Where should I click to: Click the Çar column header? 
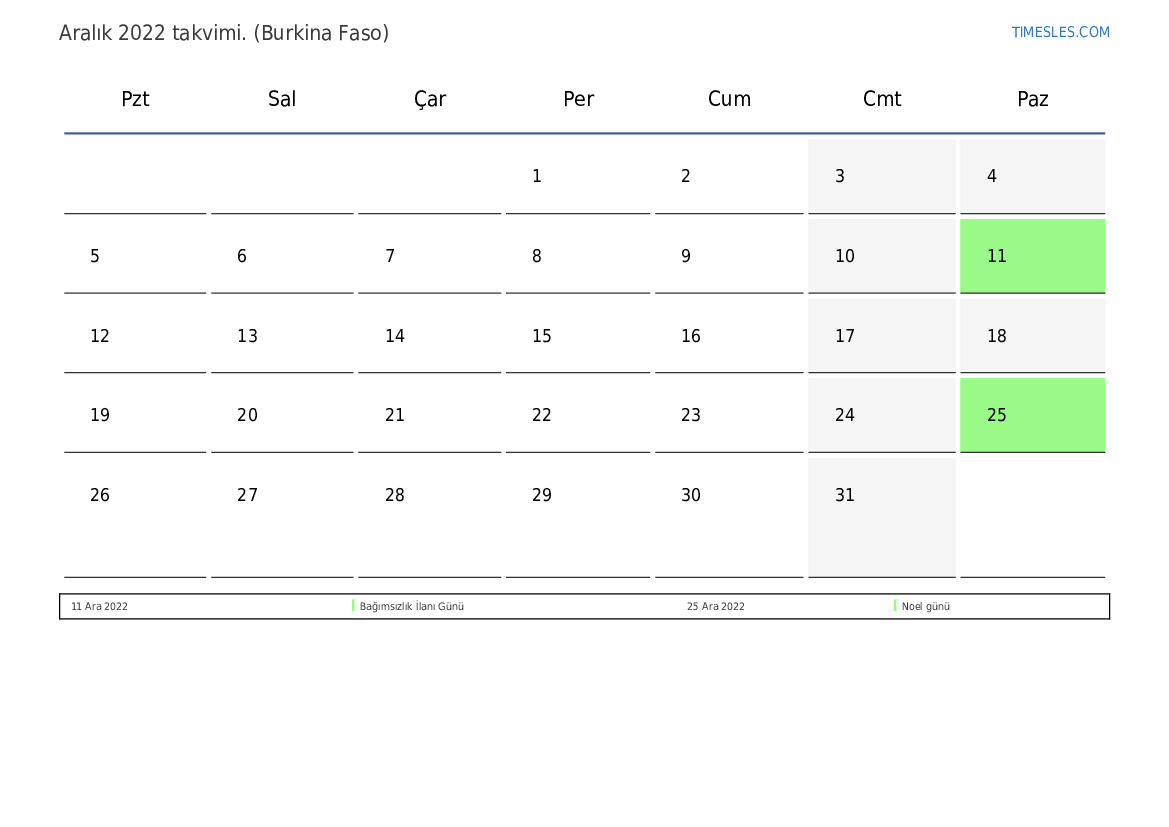click(430, 99)
